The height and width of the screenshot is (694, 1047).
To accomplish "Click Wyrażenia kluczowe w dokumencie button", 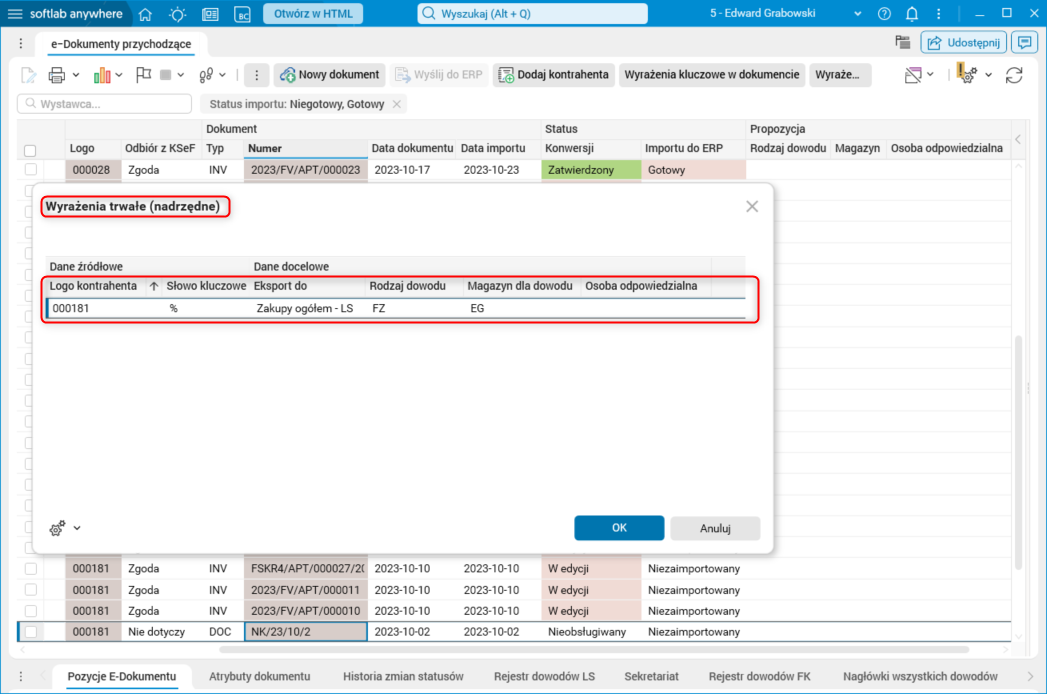I will pyautogui.click(x=712, y=75).
